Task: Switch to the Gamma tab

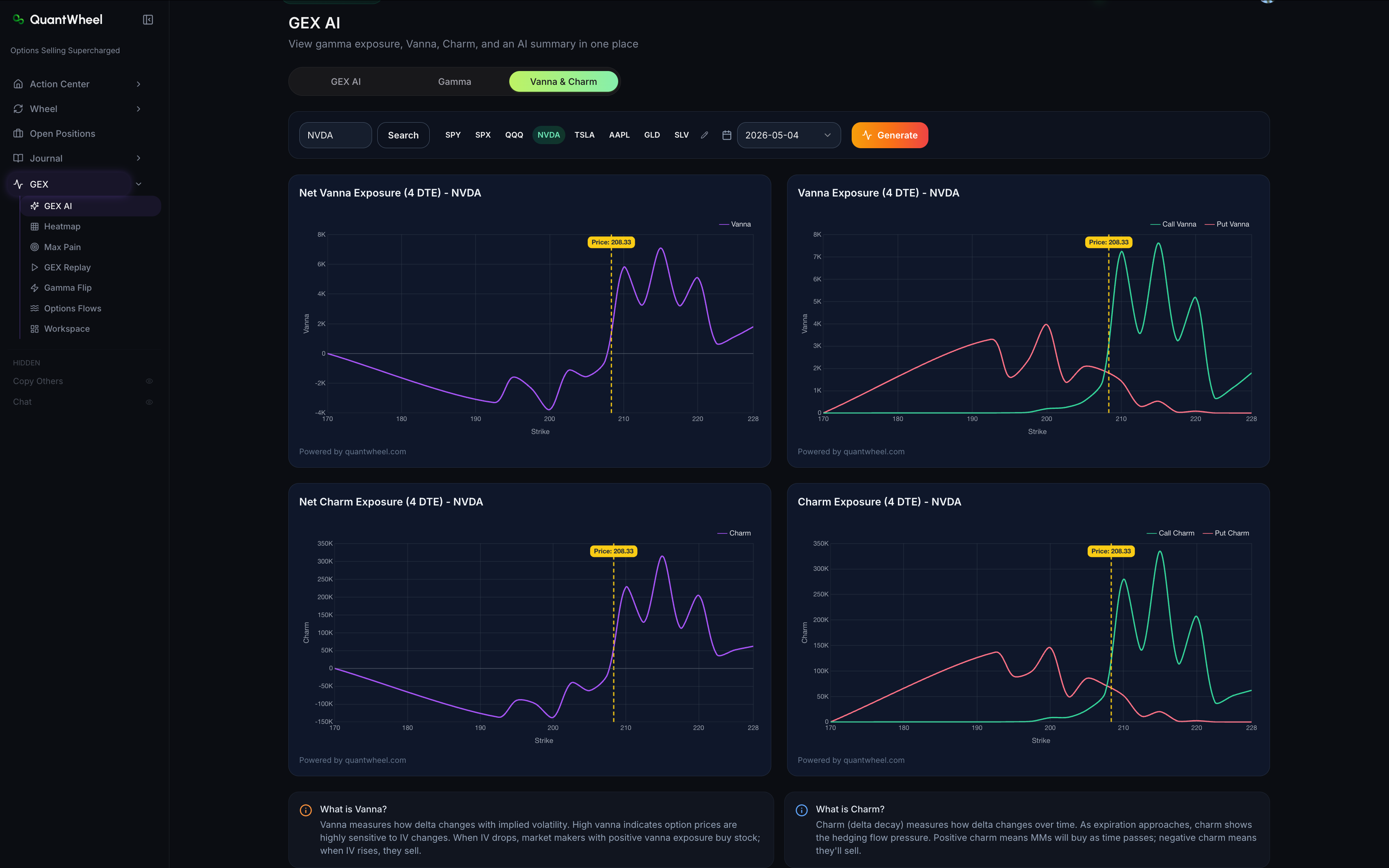Action: [454, 82]
